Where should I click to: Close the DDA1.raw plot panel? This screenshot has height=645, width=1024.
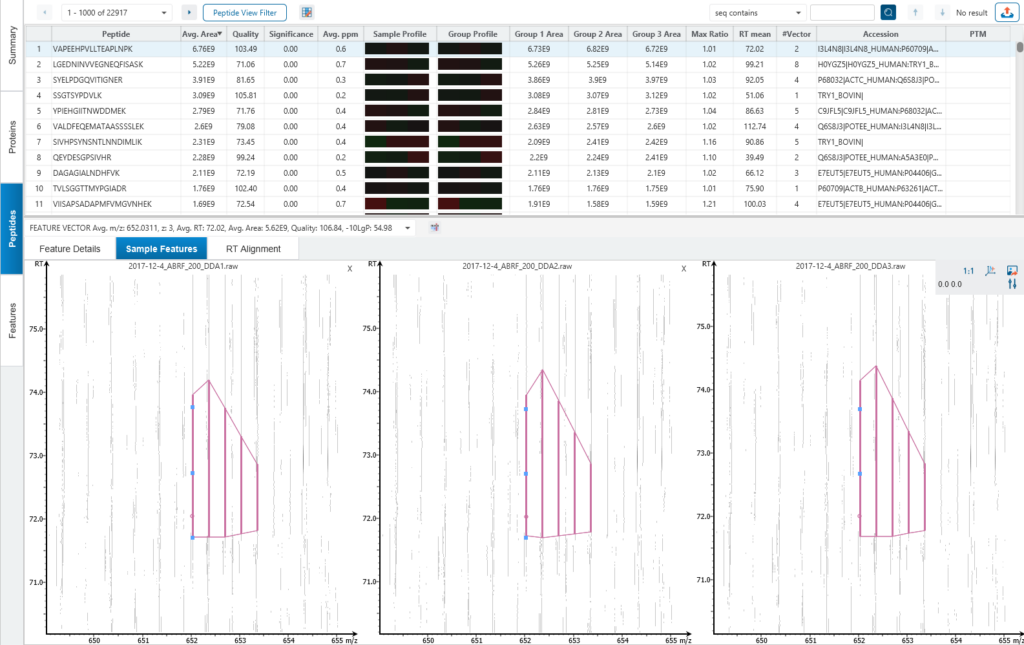350,268
